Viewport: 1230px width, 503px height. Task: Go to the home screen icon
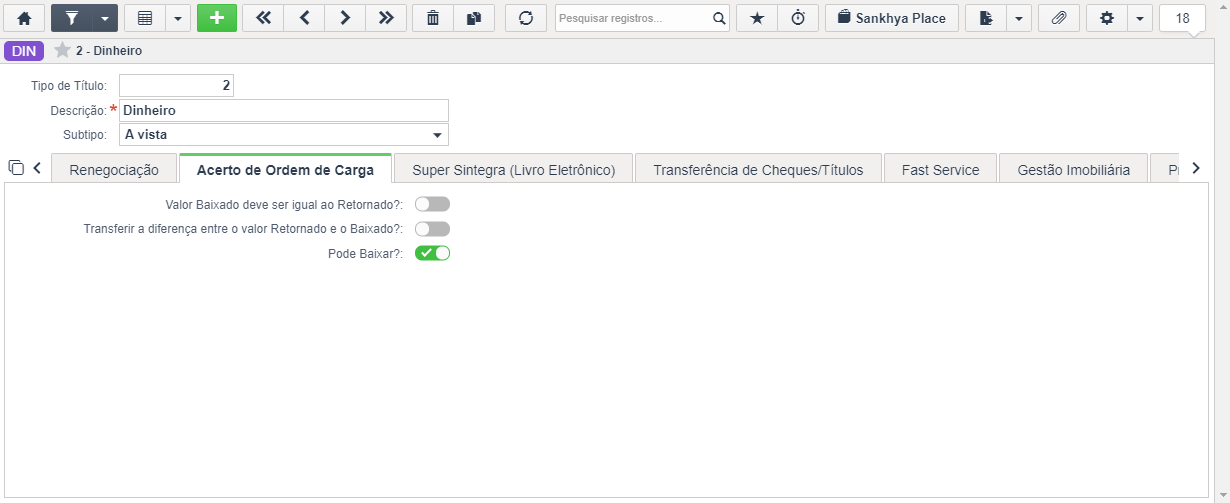[x=25, y=18]
